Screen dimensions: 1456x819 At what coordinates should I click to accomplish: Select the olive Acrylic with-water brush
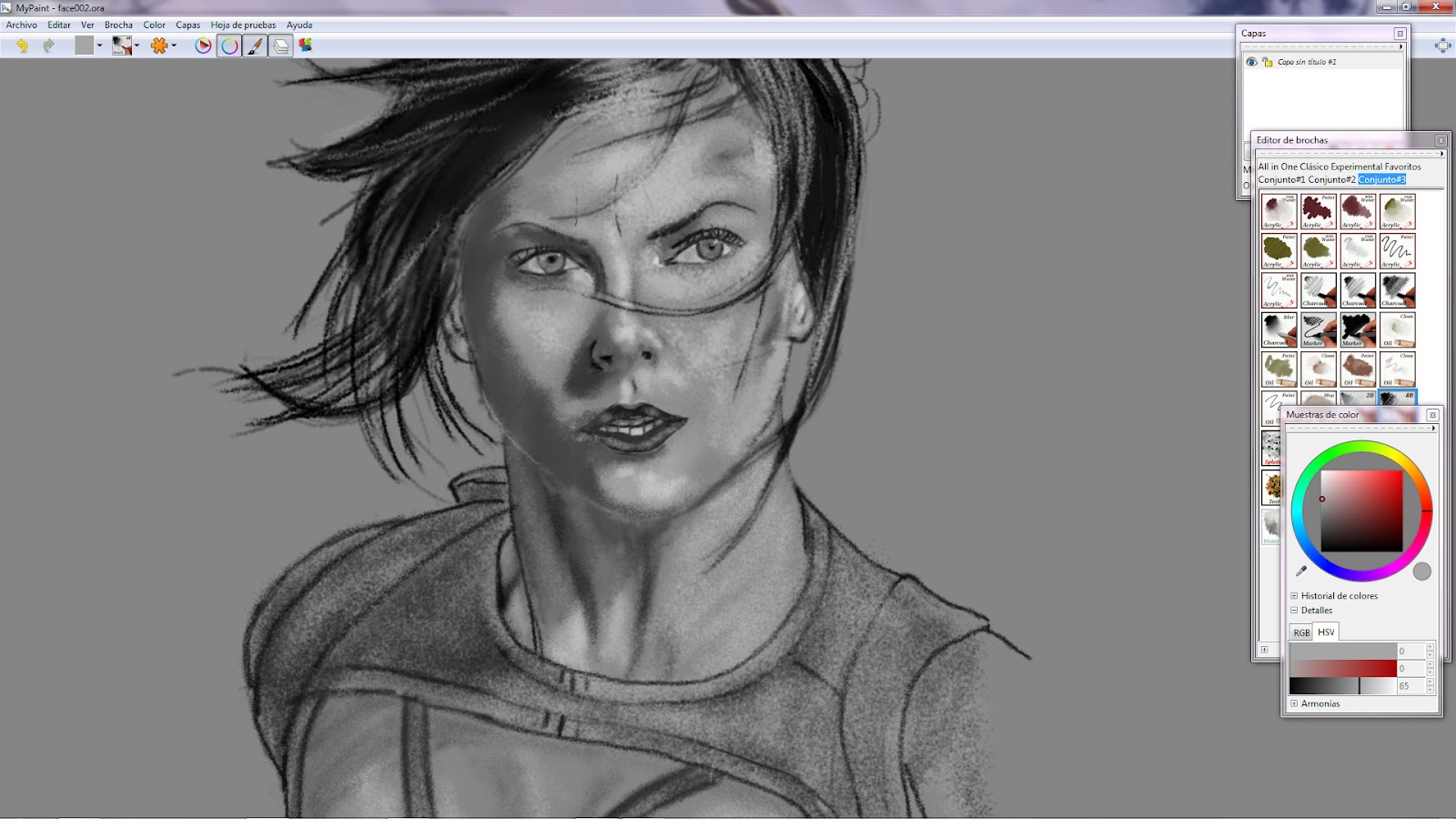1319,251
